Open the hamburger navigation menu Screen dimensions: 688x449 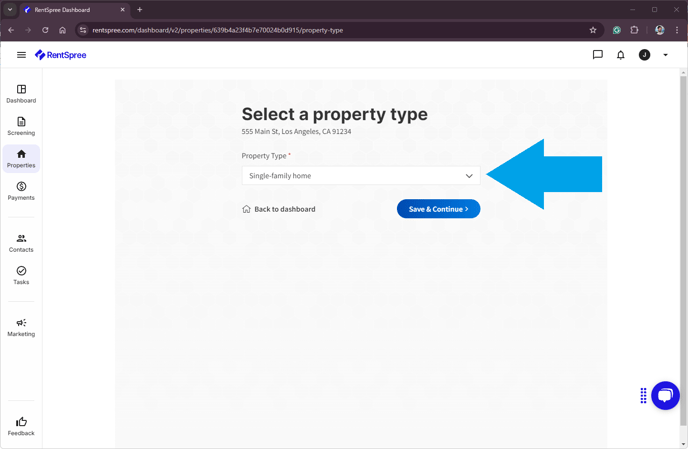[x=21, y=55]
